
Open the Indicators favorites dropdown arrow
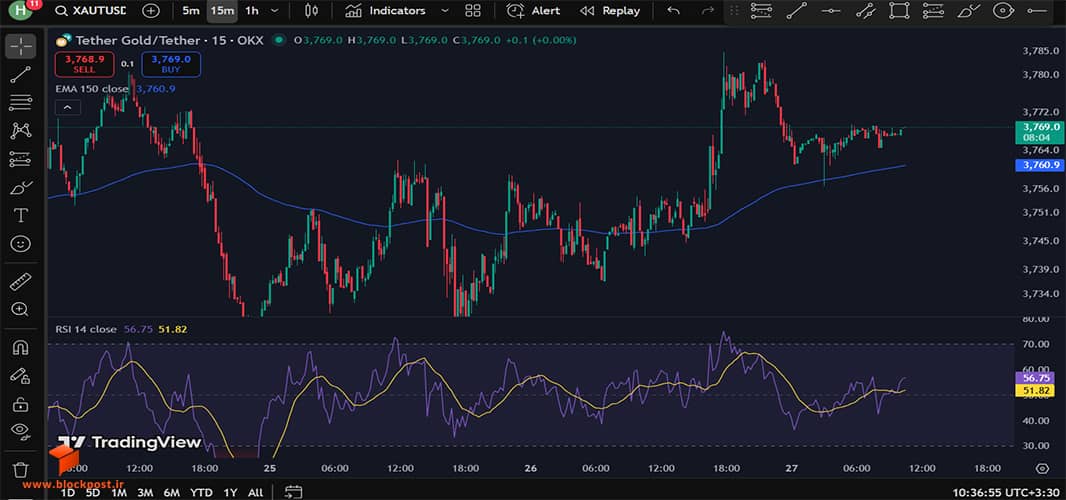(445, 11)
